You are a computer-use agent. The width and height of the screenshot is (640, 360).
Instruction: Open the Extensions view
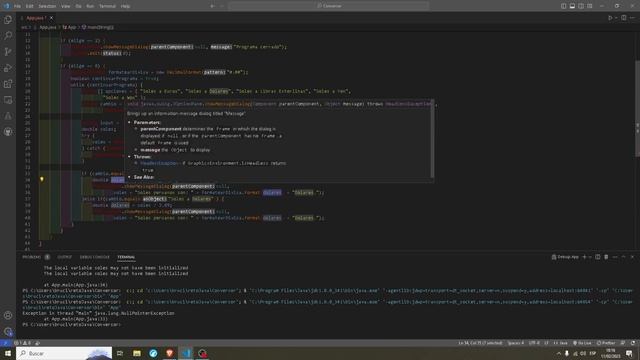tap(8, 84)
